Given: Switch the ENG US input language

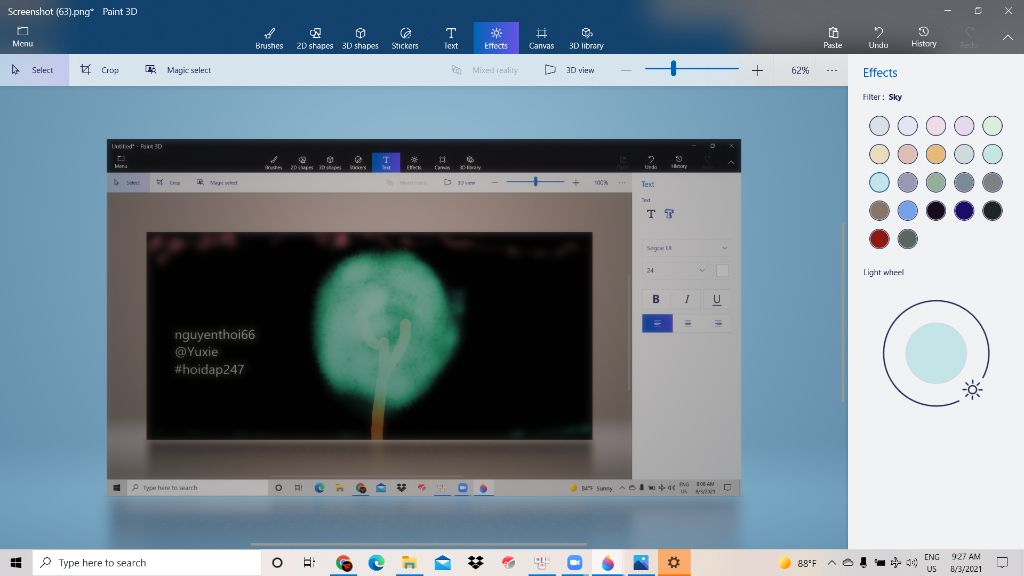Looking at the screenshot, I should (932, 562).
